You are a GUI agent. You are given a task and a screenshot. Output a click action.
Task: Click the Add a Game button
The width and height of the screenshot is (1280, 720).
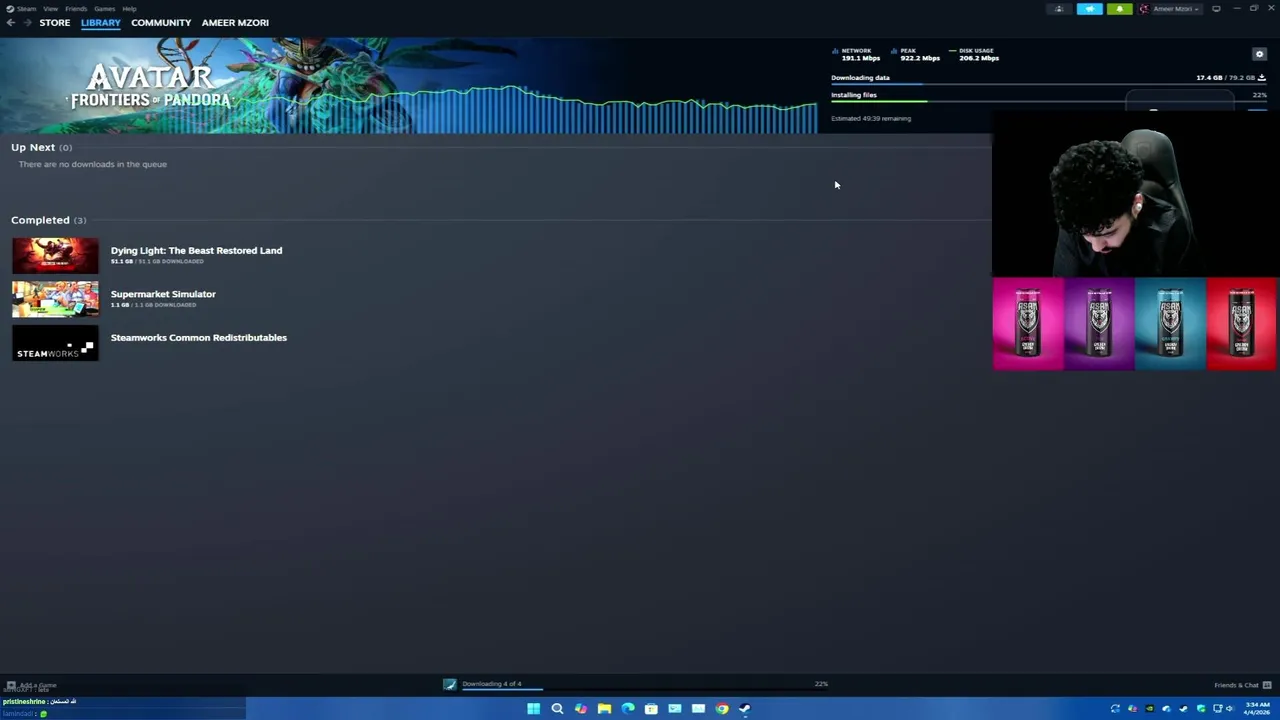[32, 685]
